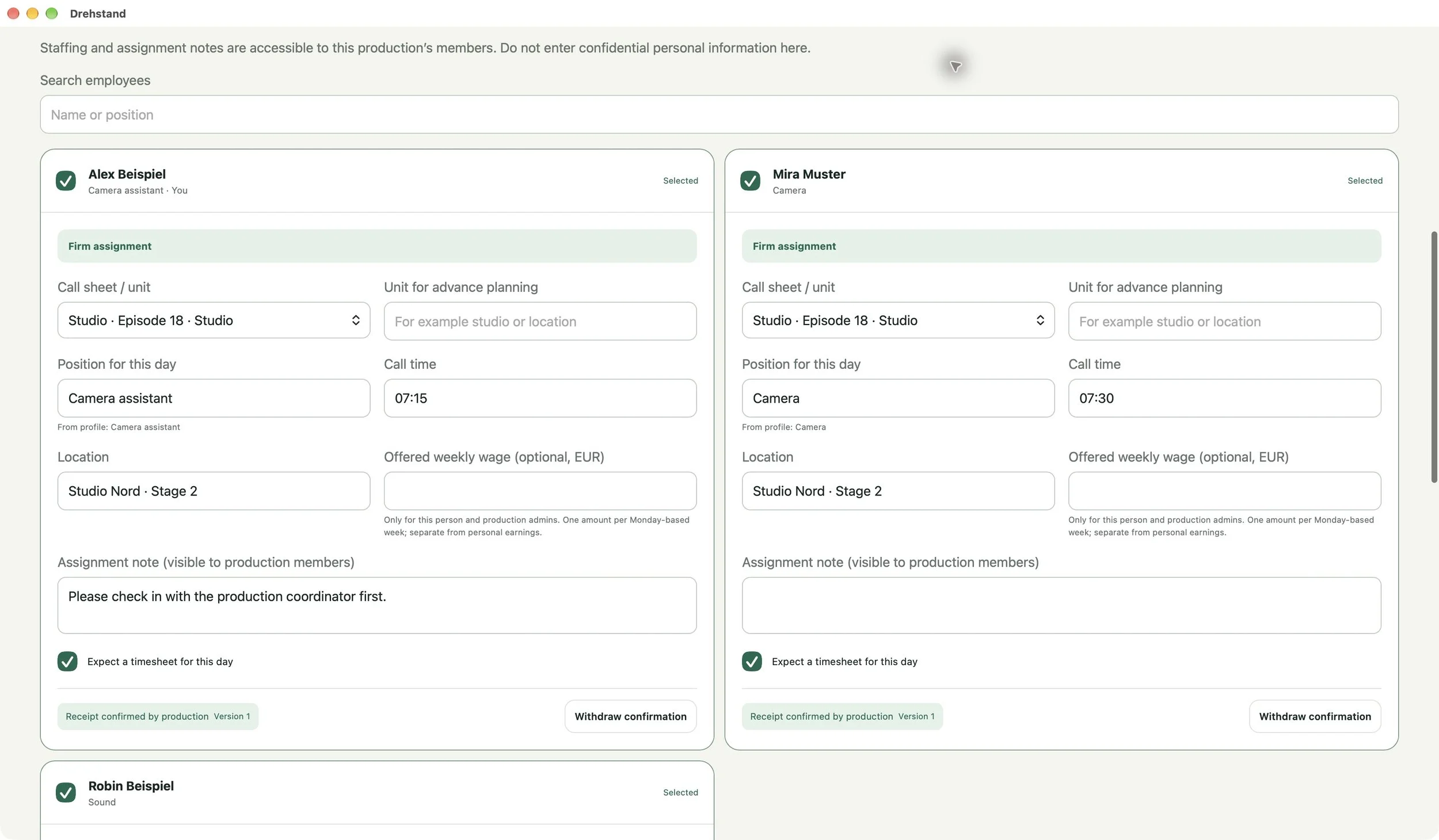Uncheck Robin Beispiel selection checkbox
1439x840 pixels.
click(66, 792)
